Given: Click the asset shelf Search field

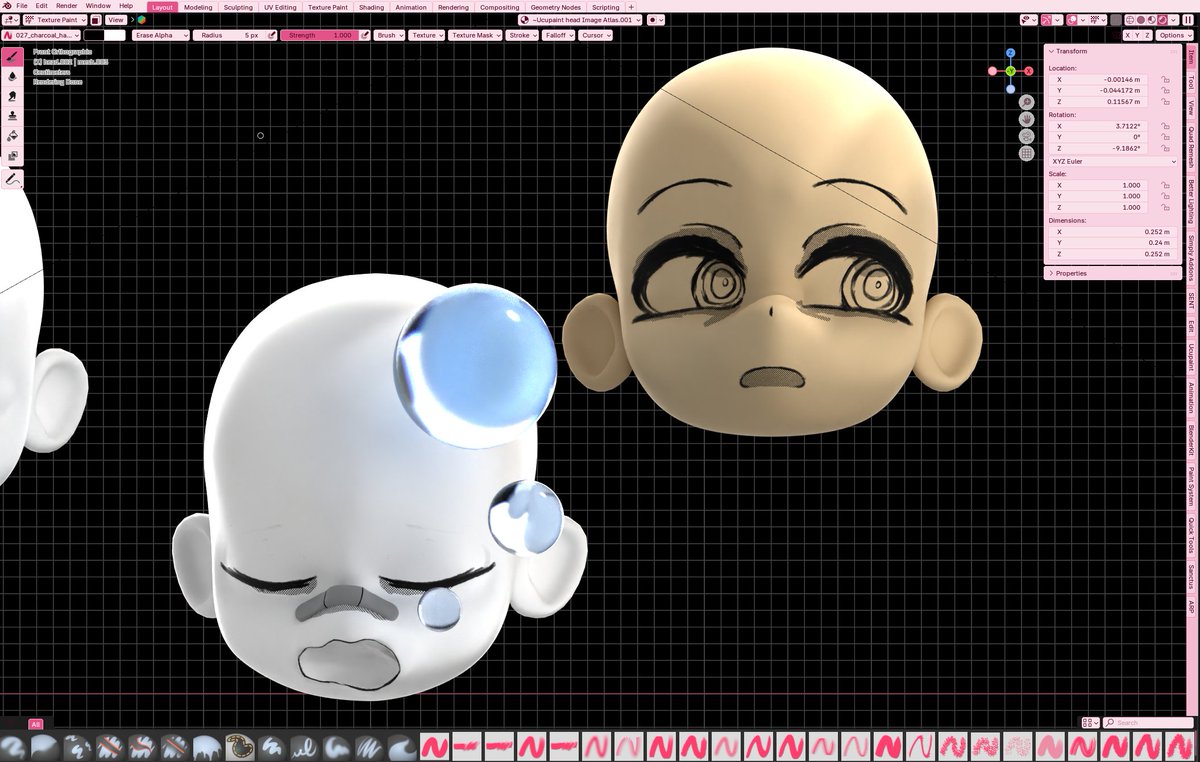Looking at the screenshot, I should pos(1150,723).
